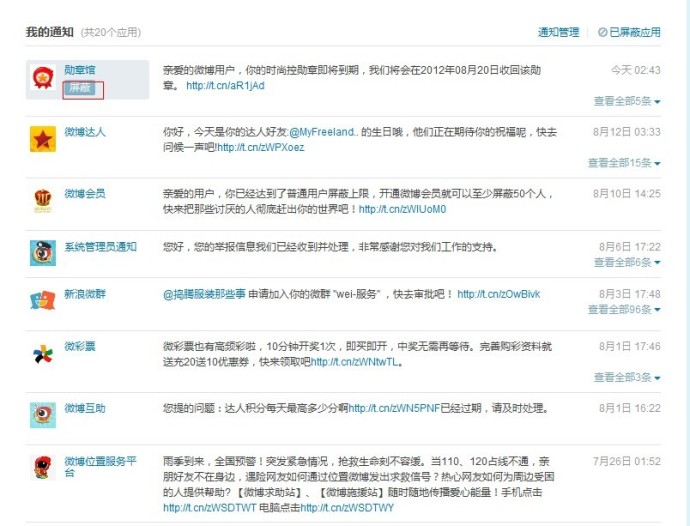Expand 查看全部5条 for 勋章馆
The image size is (690, 526).
click(x=627, y=101)
